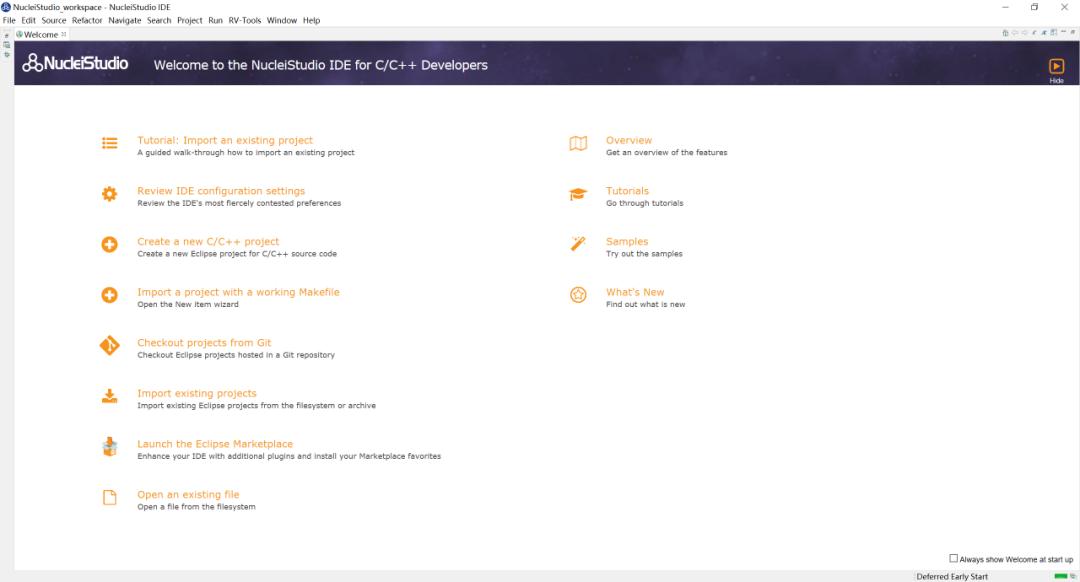Viewport: 1080px width, 582px height.
Task: Click the Home icon in Welcome toolbar
Action: pyautogui.click(x=1005, y=33)
